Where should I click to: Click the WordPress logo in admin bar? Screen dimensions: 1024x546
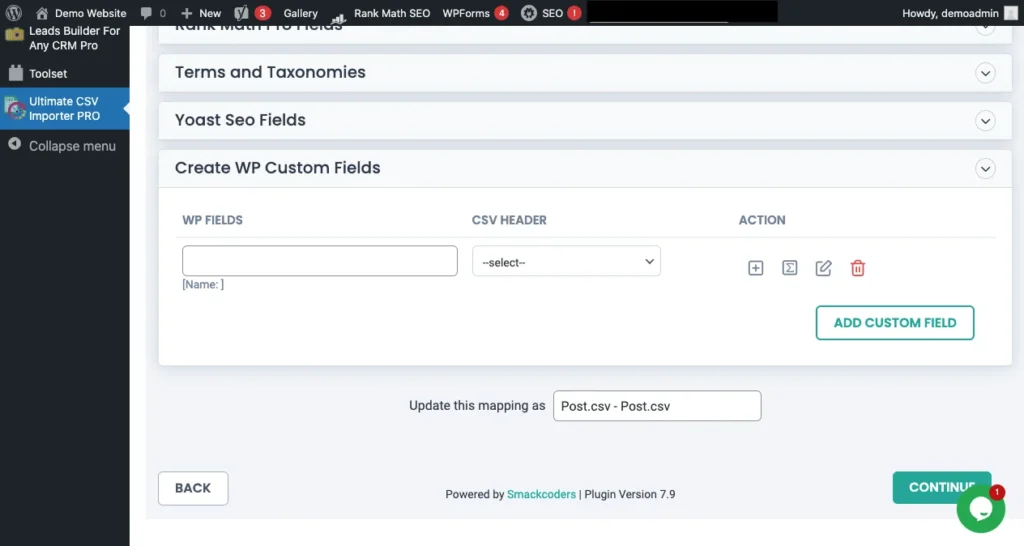tap(14, 13)
